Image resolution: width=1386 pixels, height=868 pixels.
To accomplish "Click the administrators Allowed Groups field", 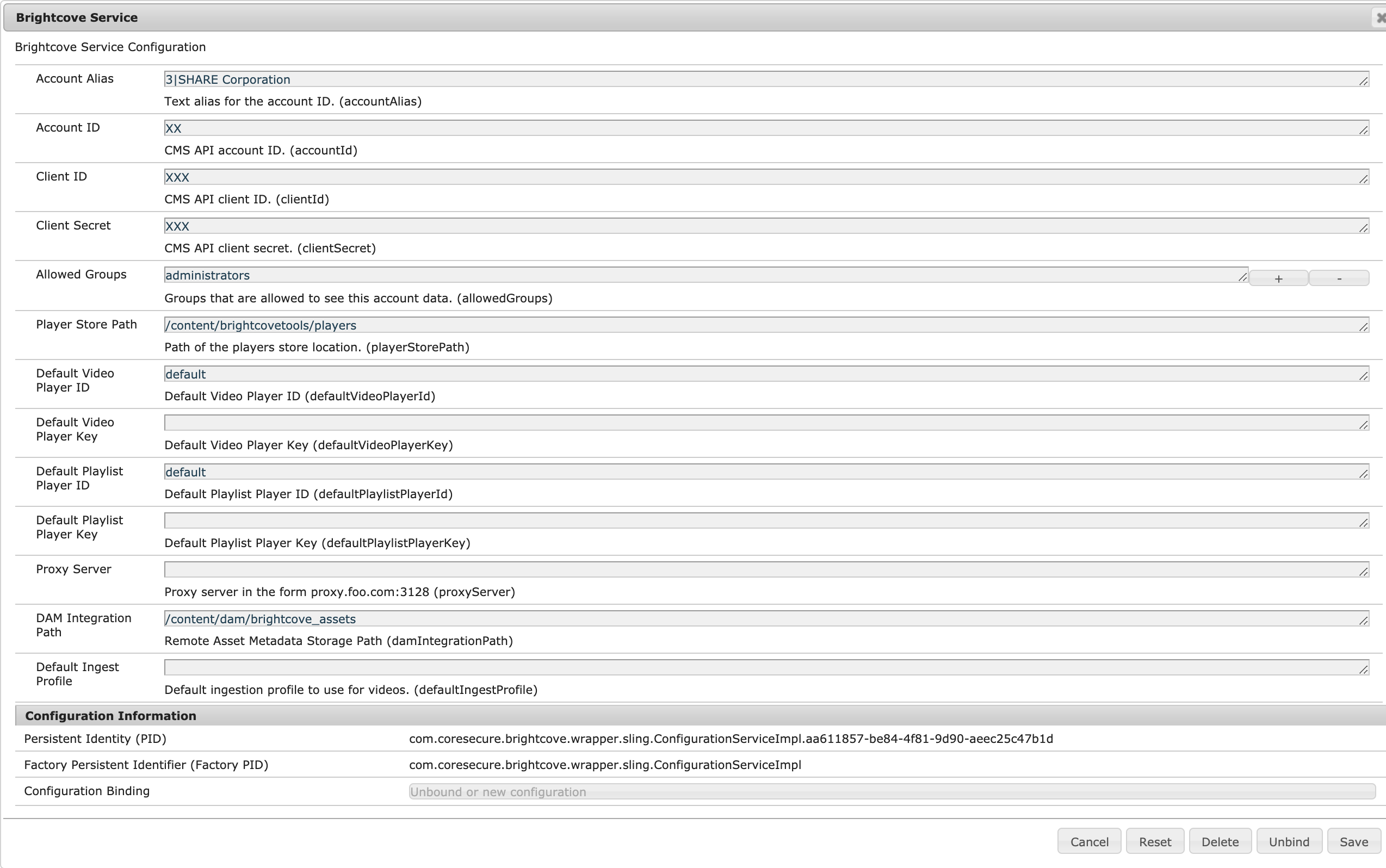I will click(x=689, y=275).
